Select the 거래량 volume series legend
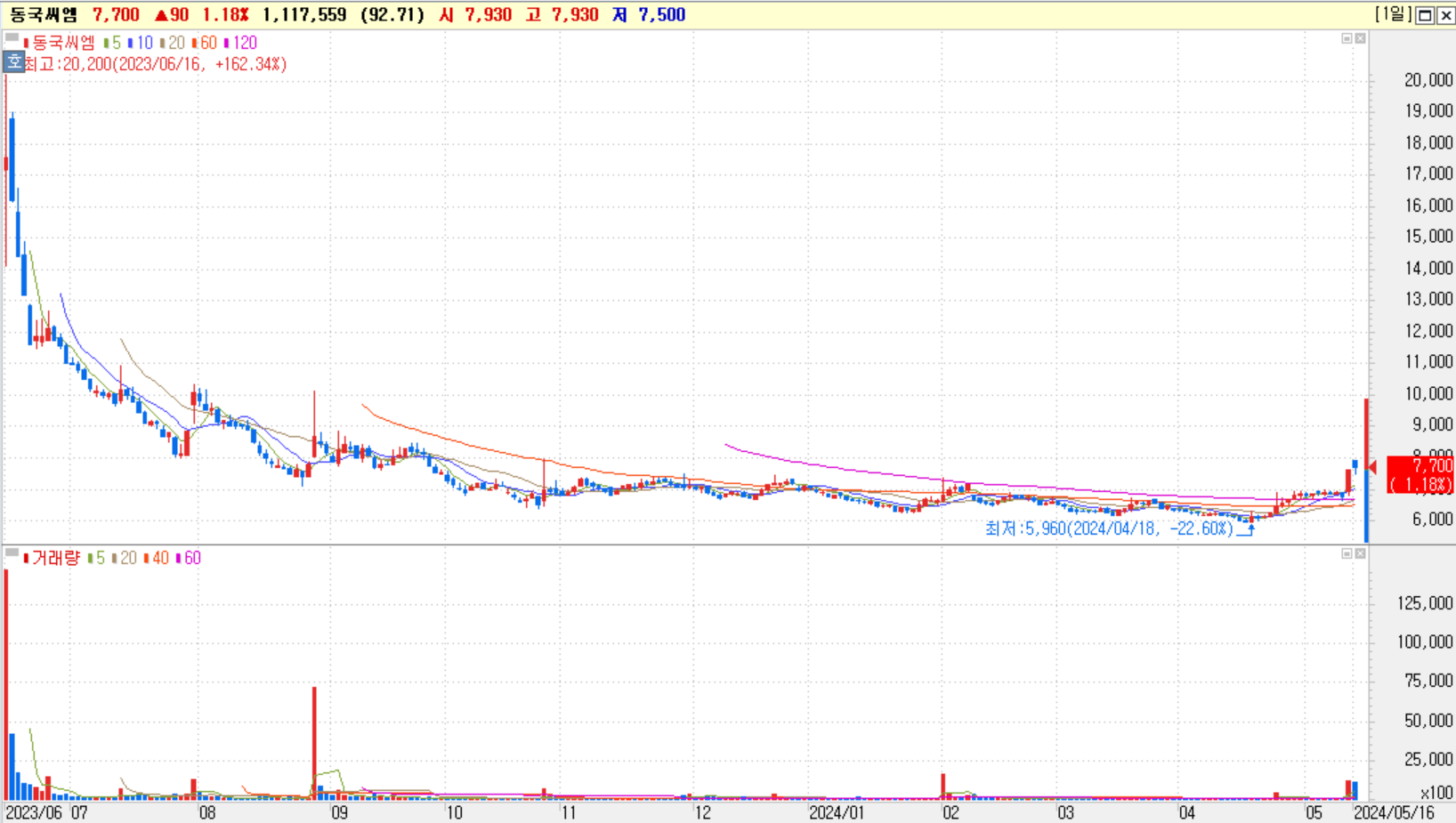Screen dimensions: 1456x823 [x=52, y=558]
